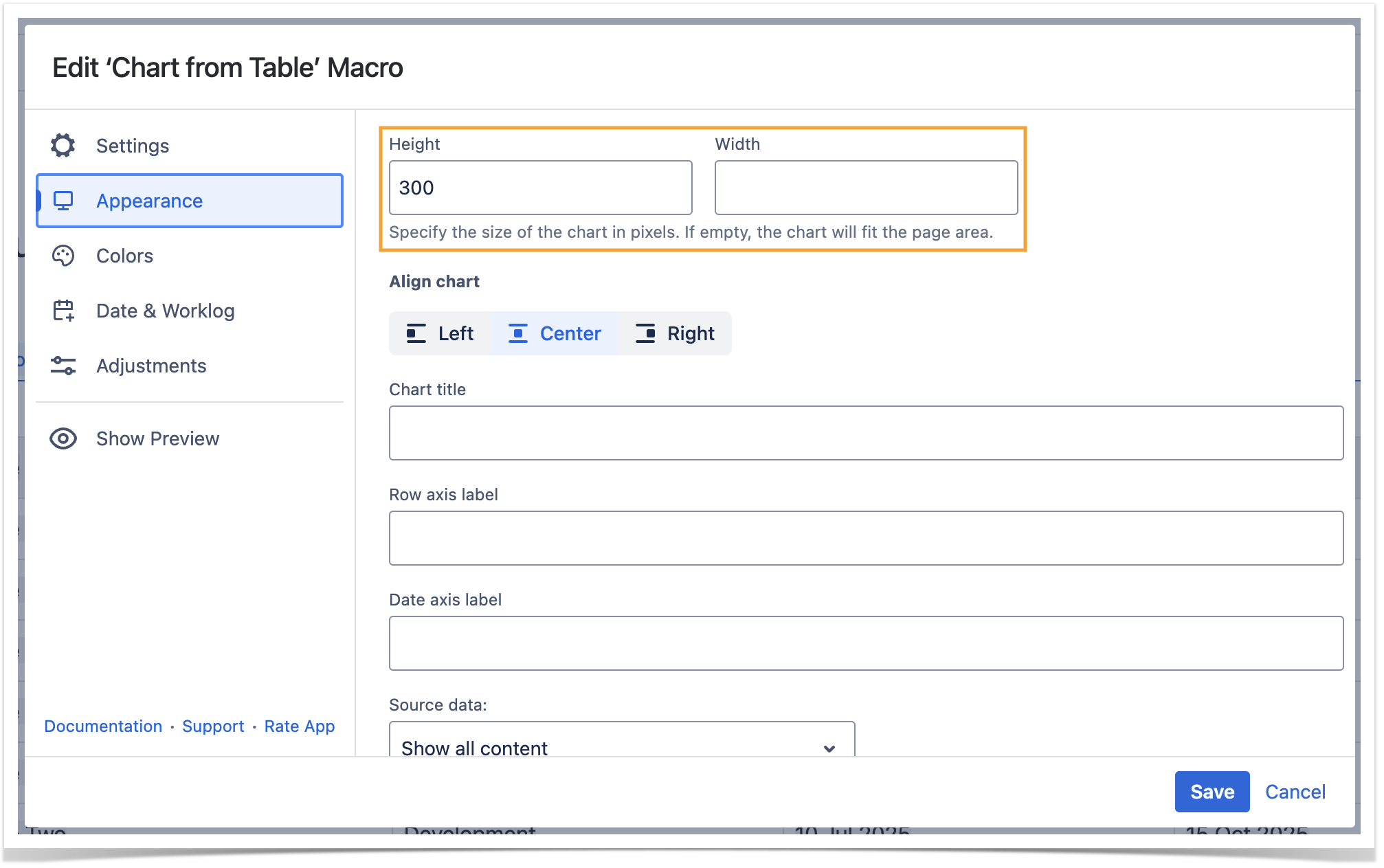1384x868 pixels.
Task: Open the Documentation link
Action: pyautogui.click(x=103, y=726)
